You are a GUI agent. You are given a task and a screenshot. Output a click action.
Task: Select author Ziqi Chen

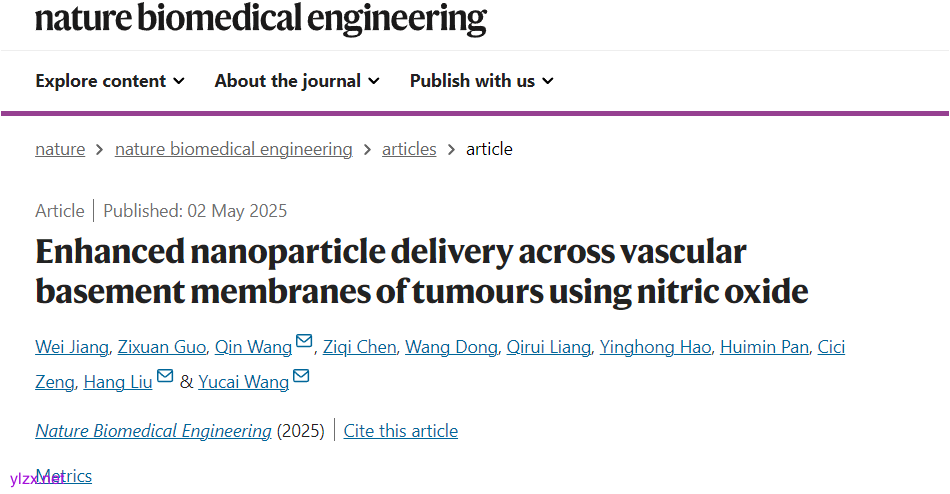click(x=358, y=347)
